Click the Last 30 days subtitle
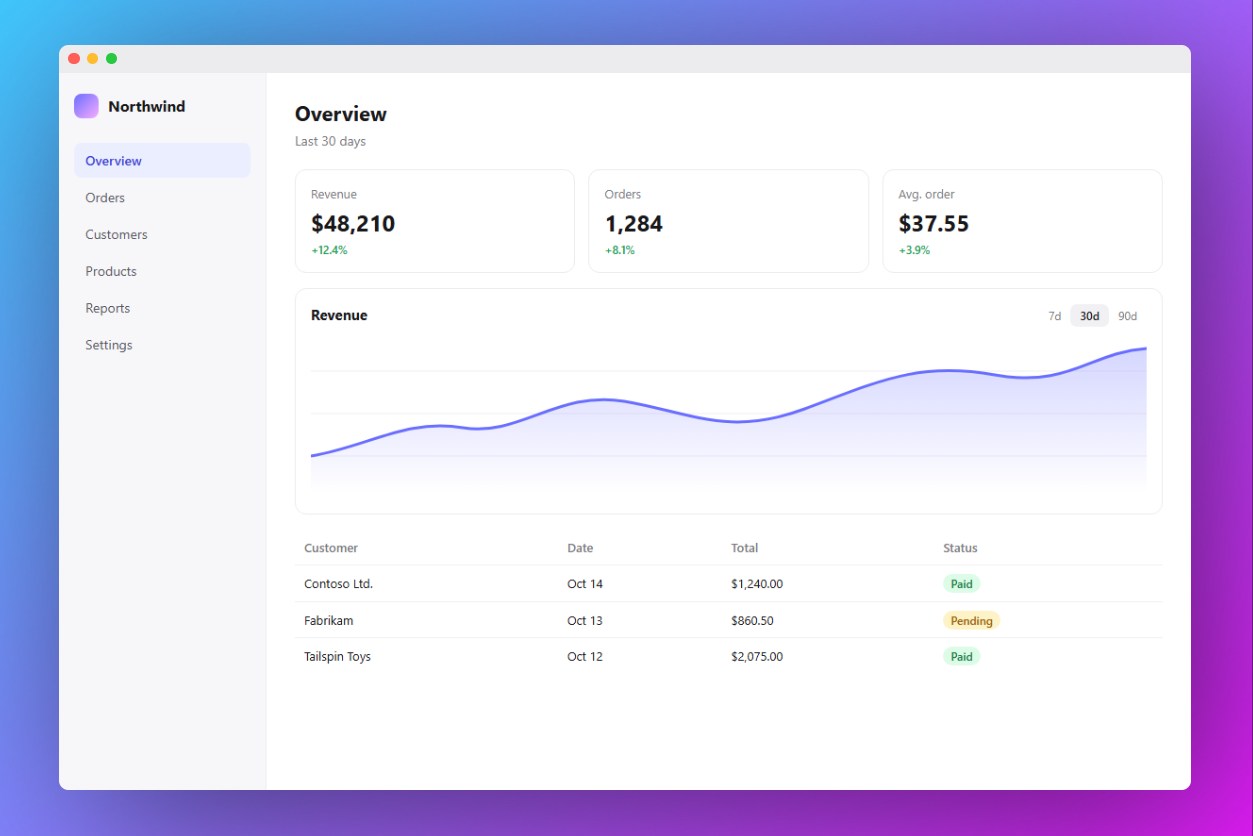This screenshot has width=1253, height=836. pos(330,142)
